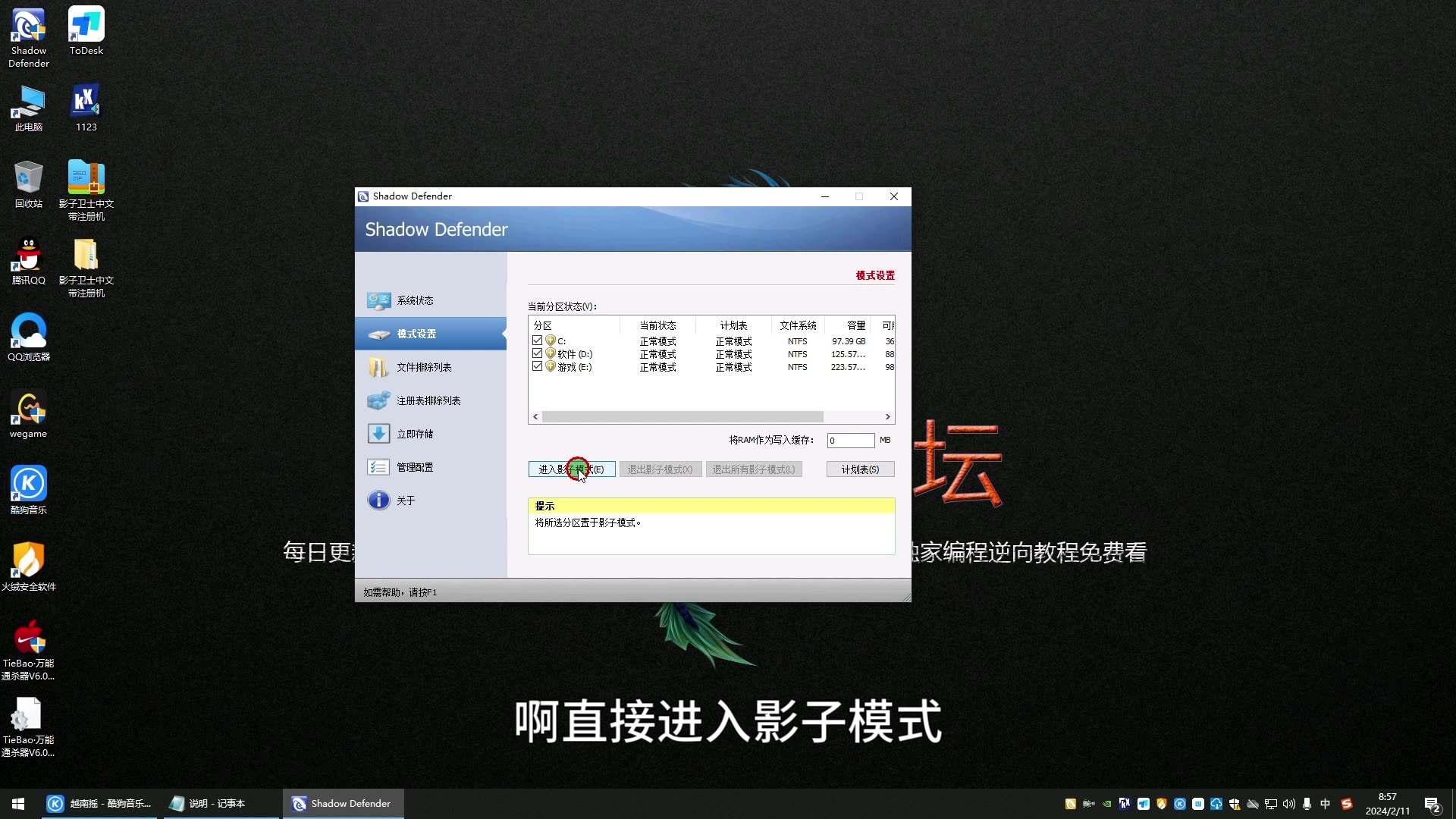The image size is (1456, 819).
Task: Open 影子卫士中文带注册机 zip archive
Action: point(86,190)
